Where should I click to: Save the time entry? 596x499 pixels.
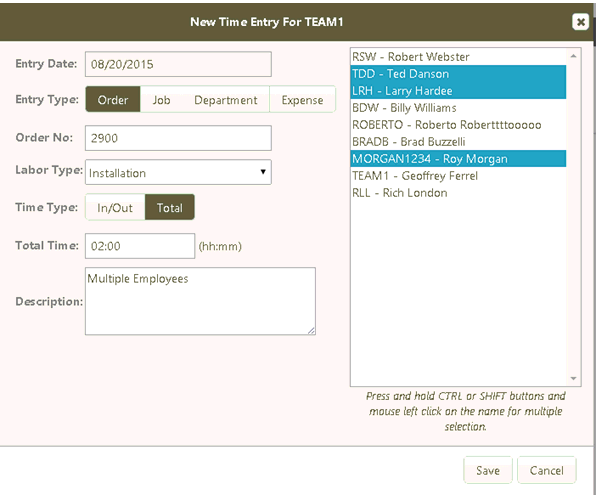pos(488,470)
